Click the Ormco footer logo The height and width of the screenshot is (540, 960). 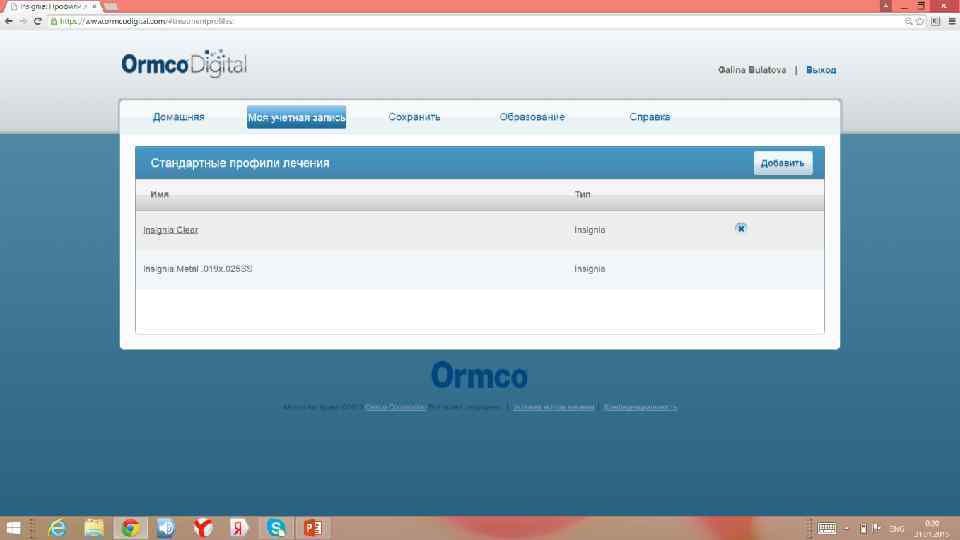[x=479, y=375]
